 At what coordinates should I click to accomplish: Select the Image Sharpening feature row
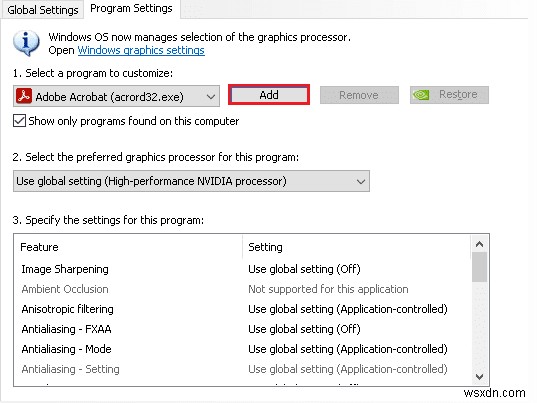pos(242,269)
